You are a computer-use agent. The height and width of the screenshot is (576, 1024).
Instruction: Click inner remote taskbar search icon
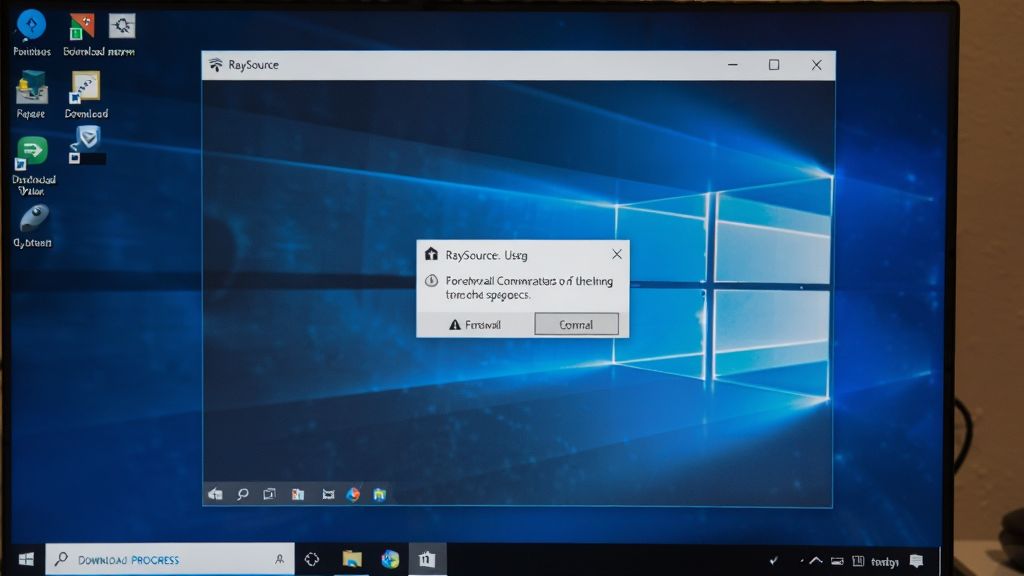pos(243,494)
